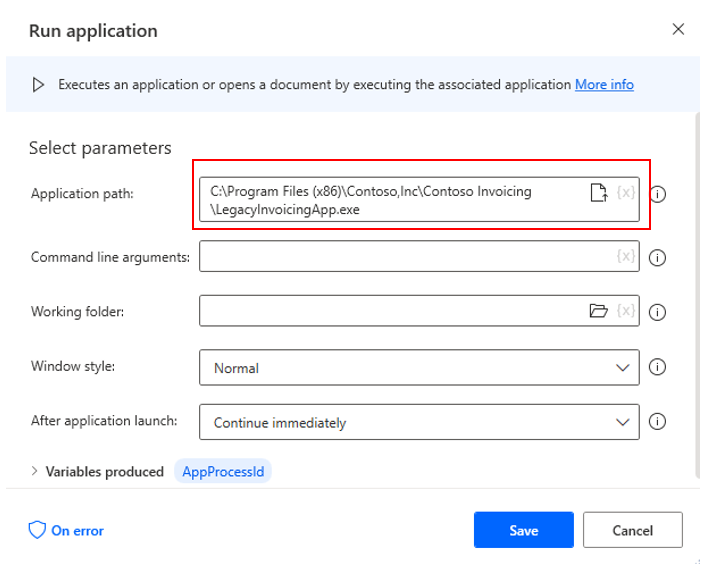Show info for After application launch
The image size is (706, 564).
(x=657, y=422)
